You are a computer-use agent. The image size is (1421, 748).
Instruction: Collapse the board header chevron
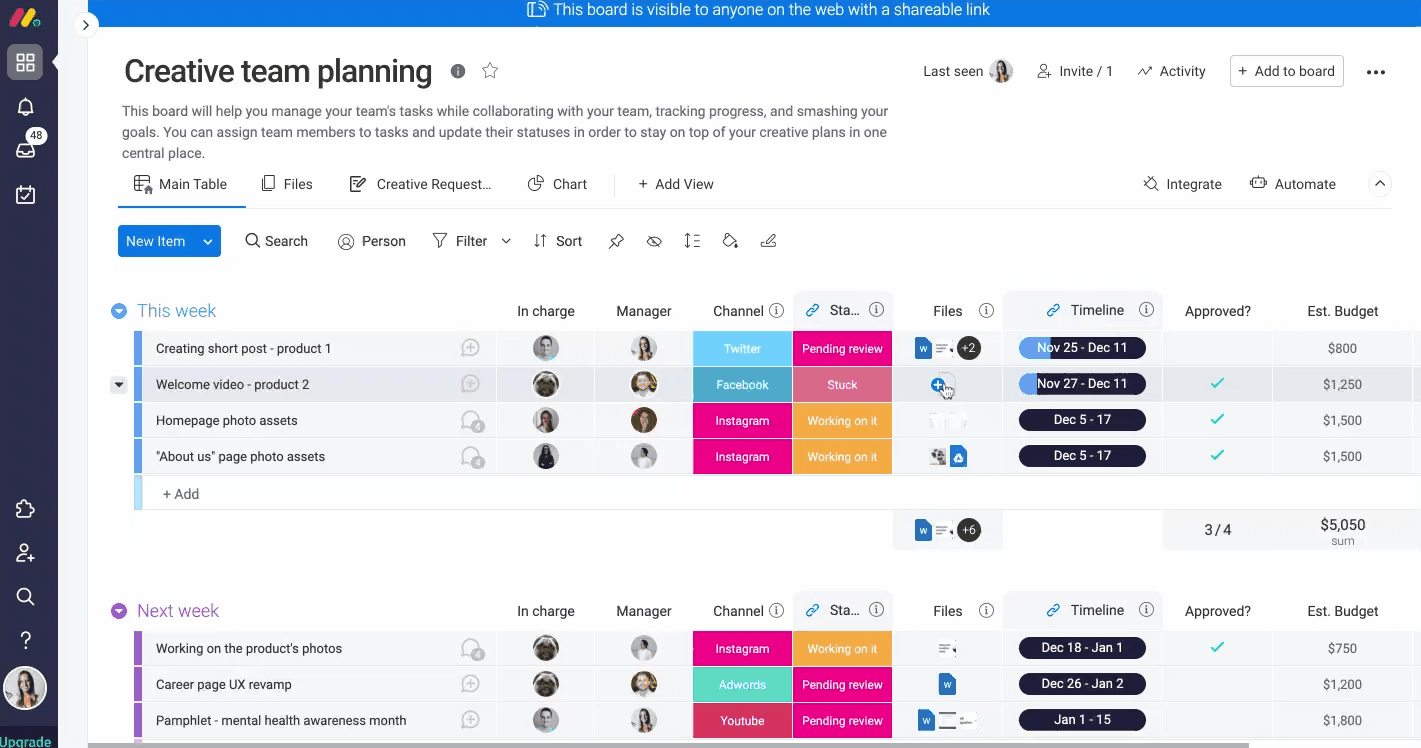click(1380, 184)
